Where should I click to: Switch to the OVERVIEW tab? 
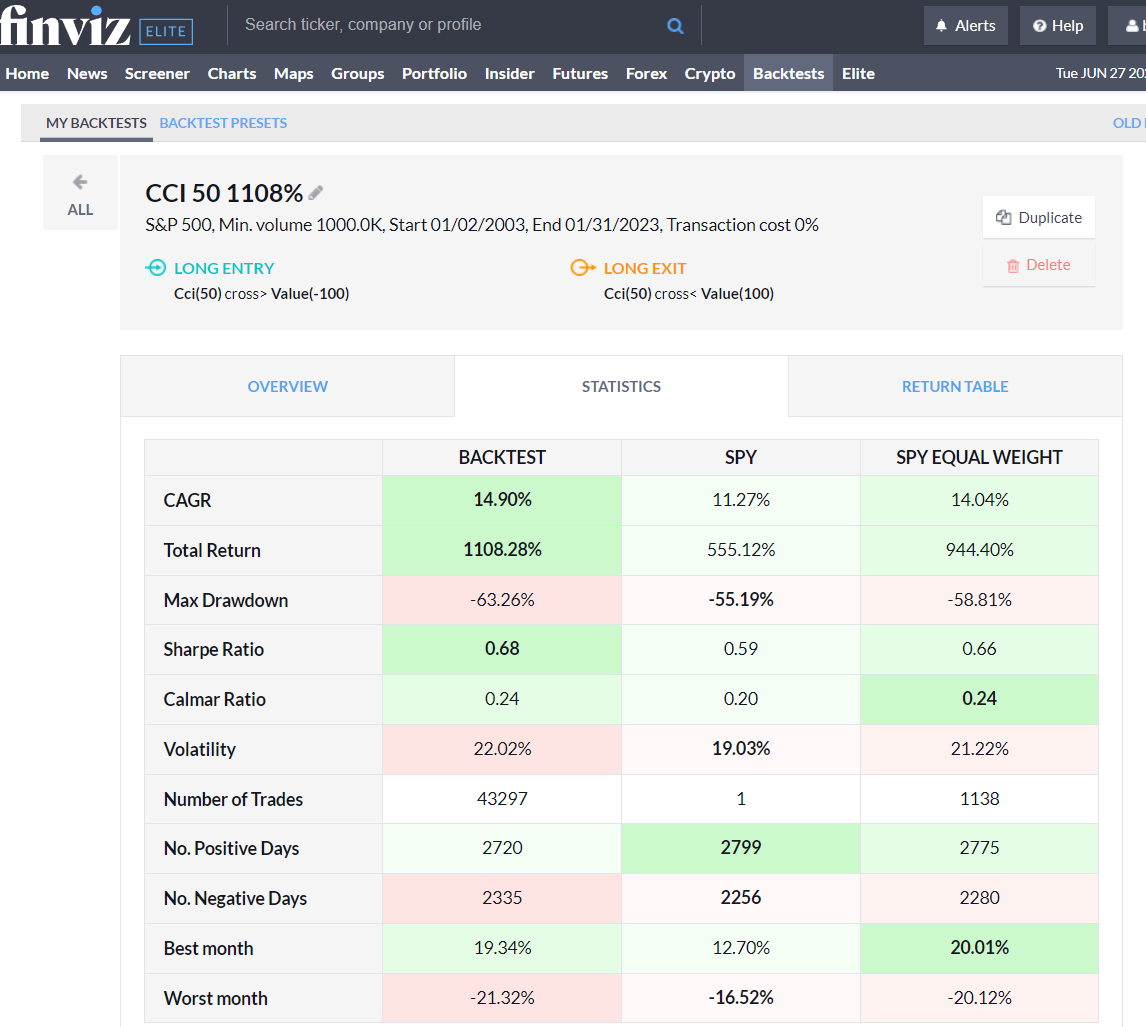click(287, 386)
